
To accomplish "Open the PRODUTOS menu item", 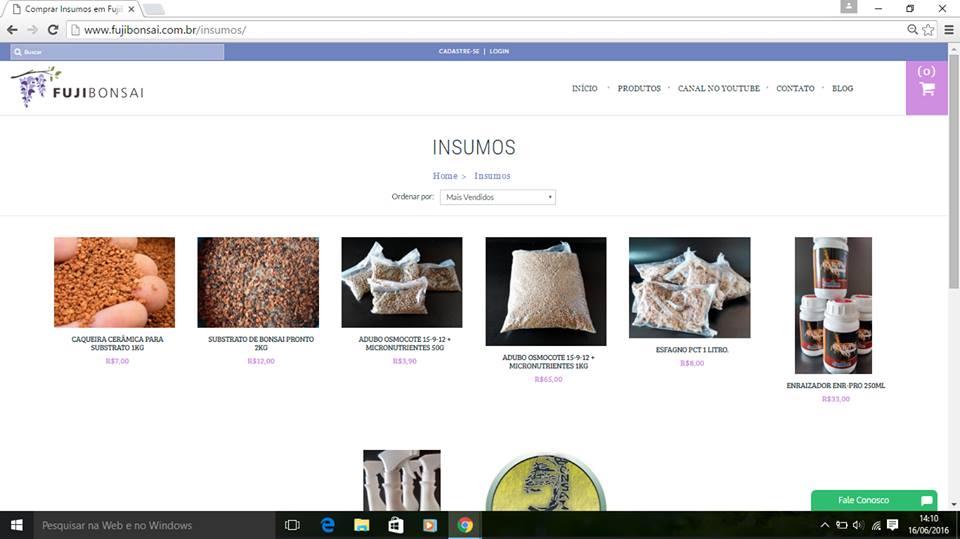I will coord(639,89).
